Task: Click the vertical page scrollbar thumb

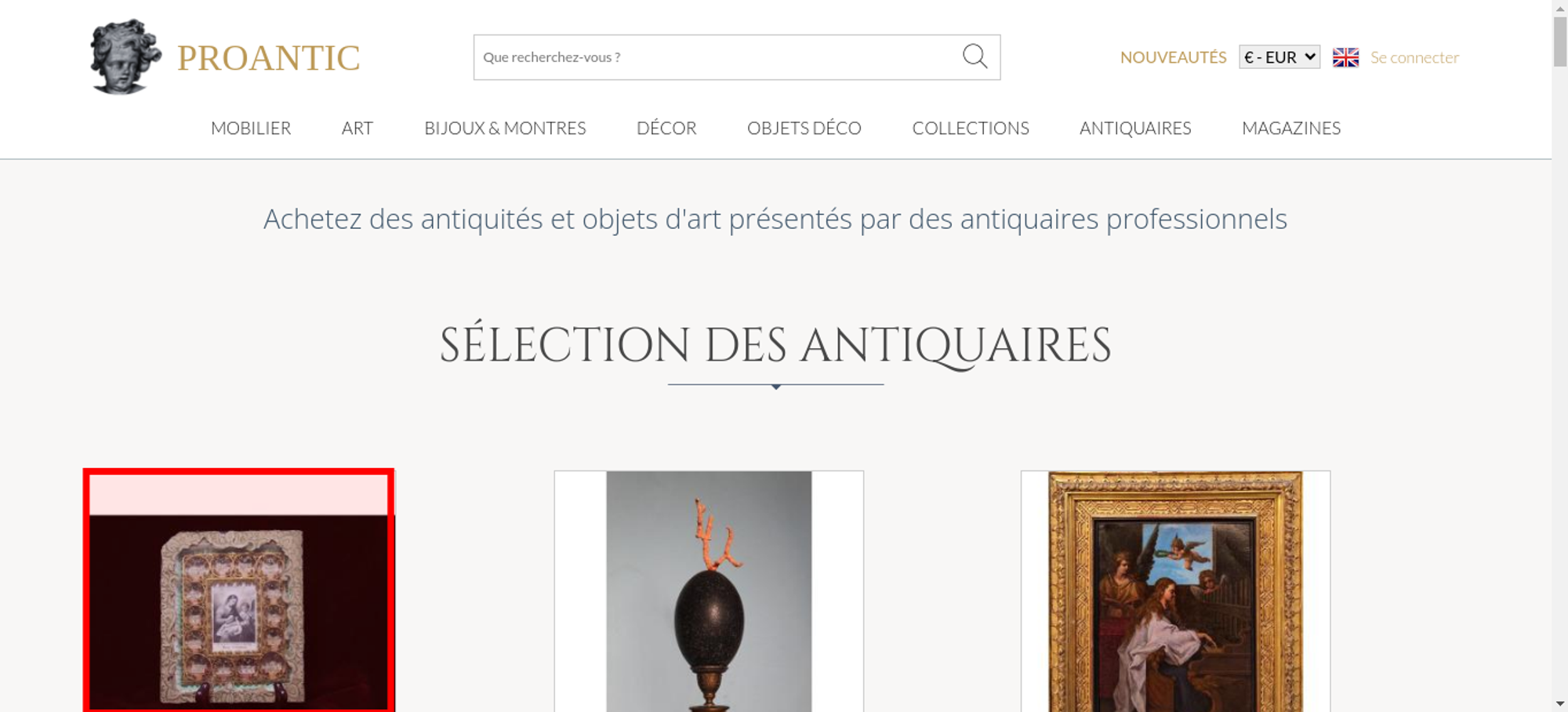Action: click(1560, 42)
